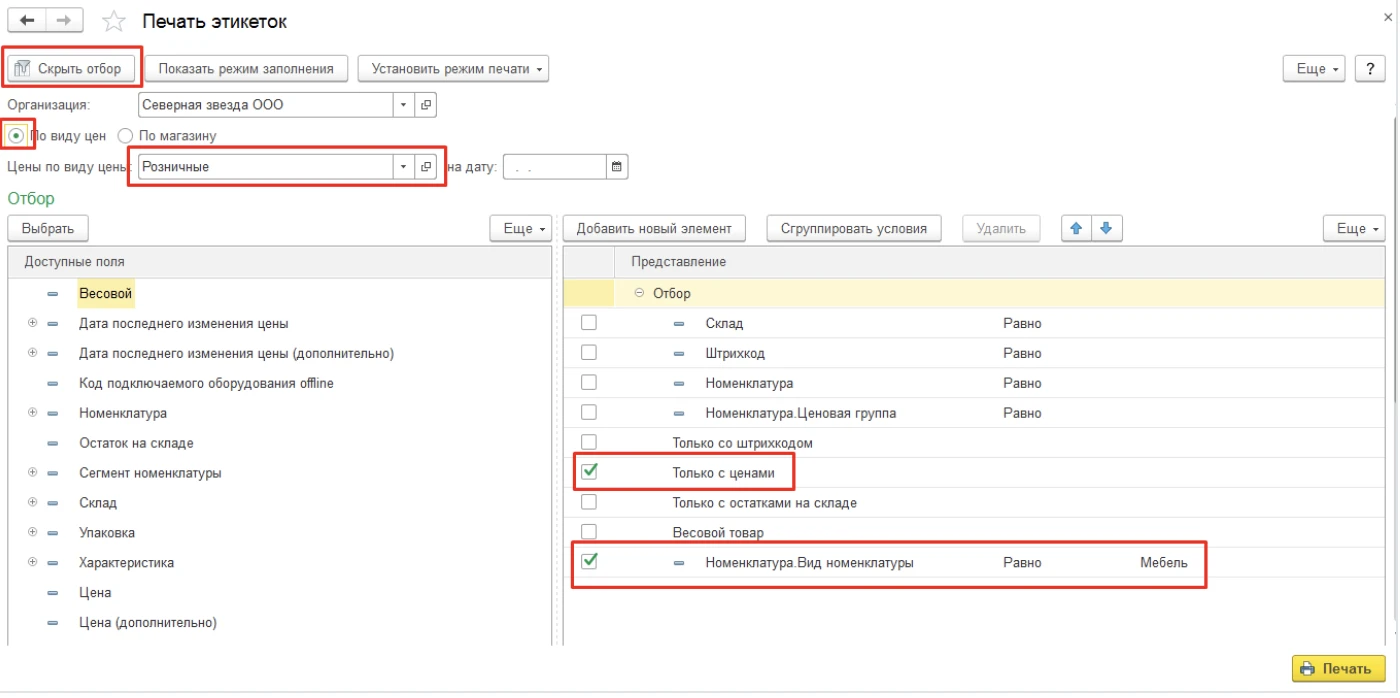1400x698 pixels.
Task: Select the По магазину radio button
Action: 126,136
